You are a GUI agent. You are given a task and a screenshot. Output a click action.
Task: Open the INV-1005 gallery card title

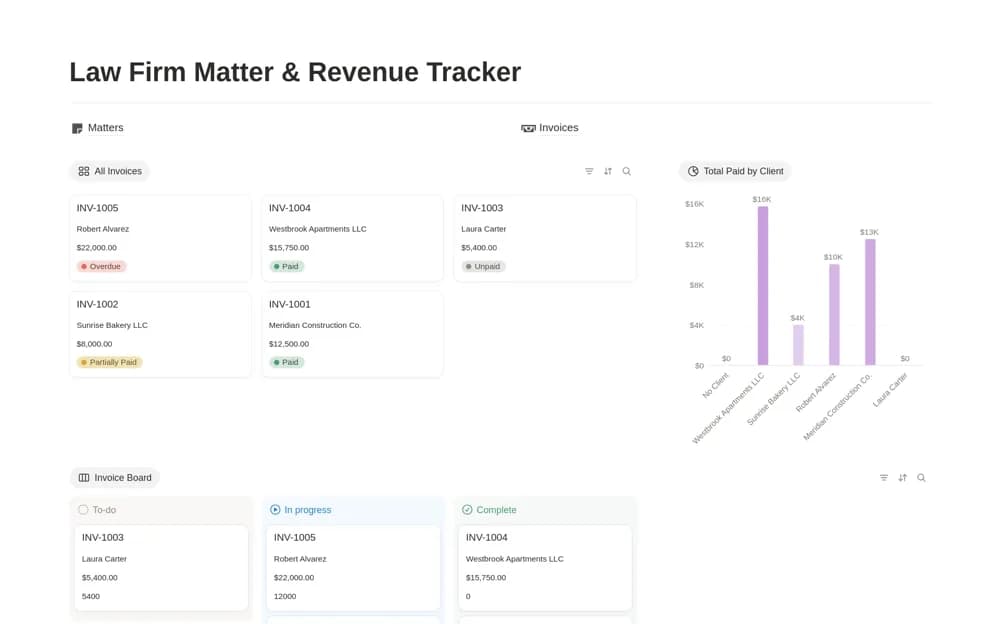click(x=98, y=208)
